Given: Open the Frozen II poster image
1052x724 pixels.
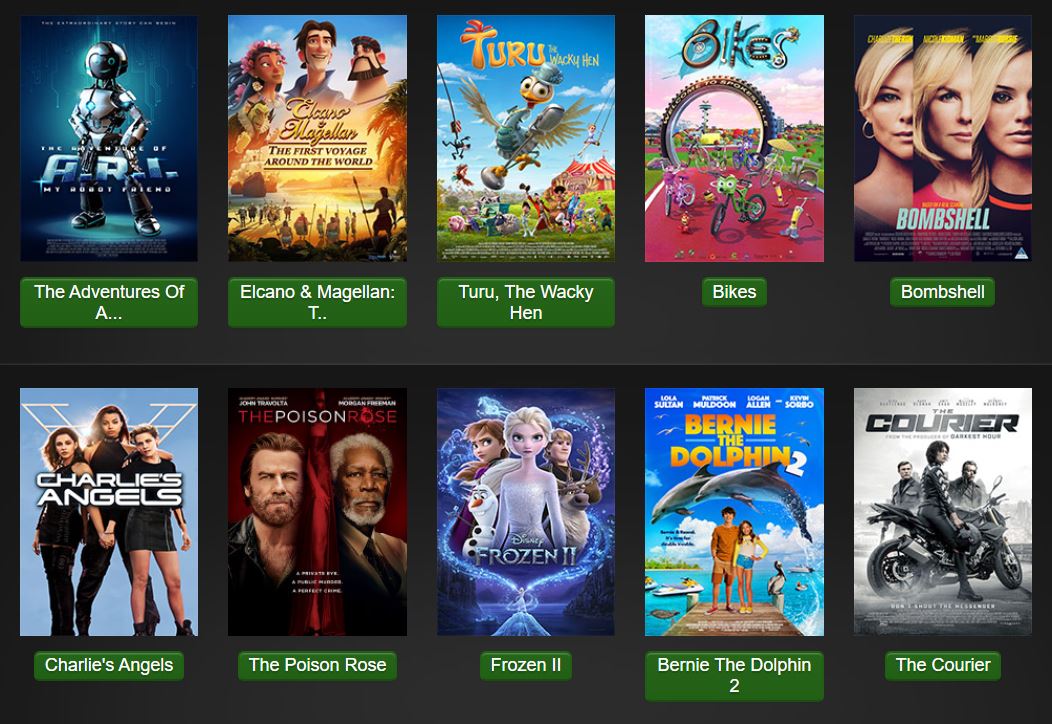Looking at the screenshot, I should click(x=526, y=512).
